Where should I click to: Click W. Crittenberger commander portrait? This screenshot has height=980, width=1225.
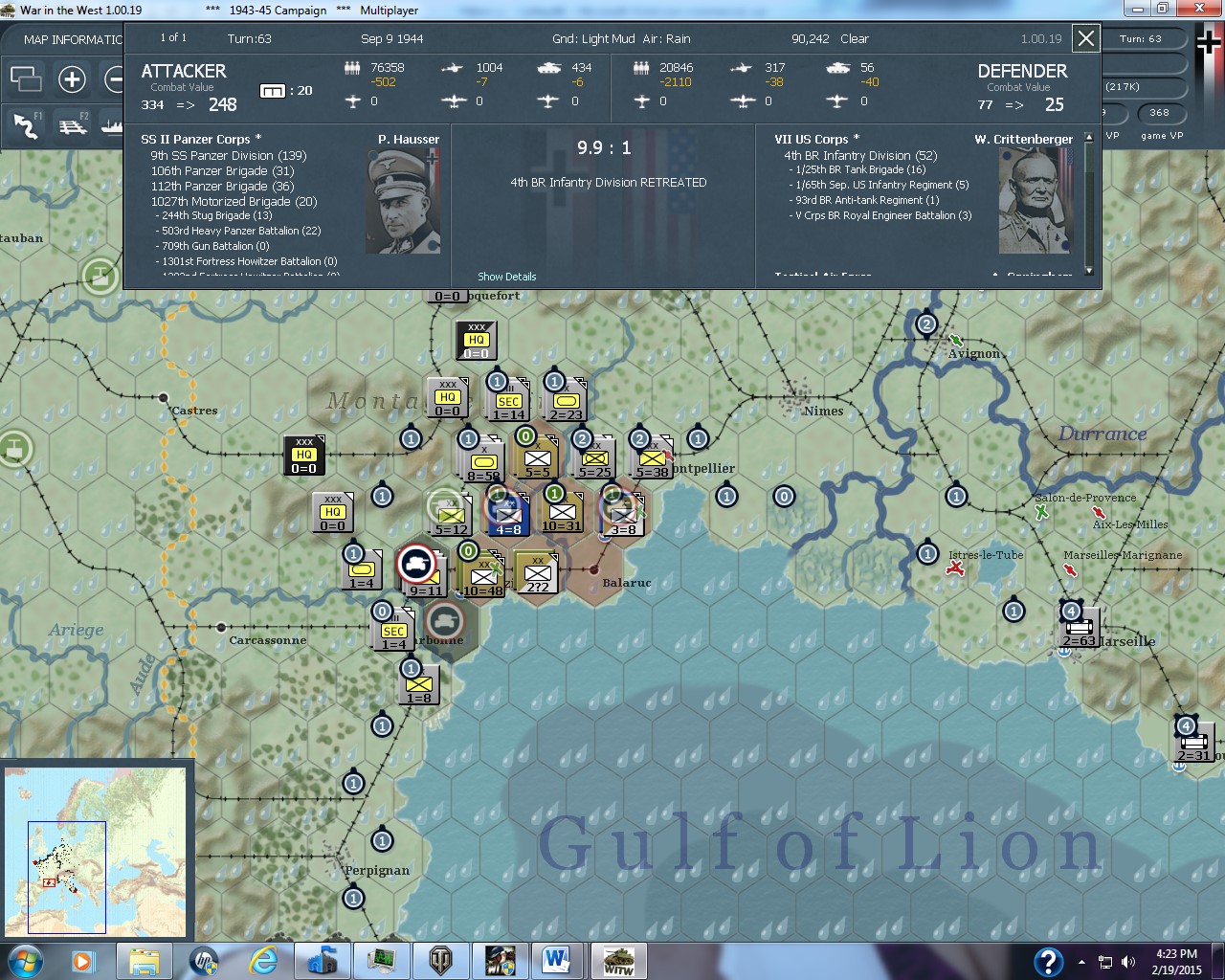pos(1036,201)
